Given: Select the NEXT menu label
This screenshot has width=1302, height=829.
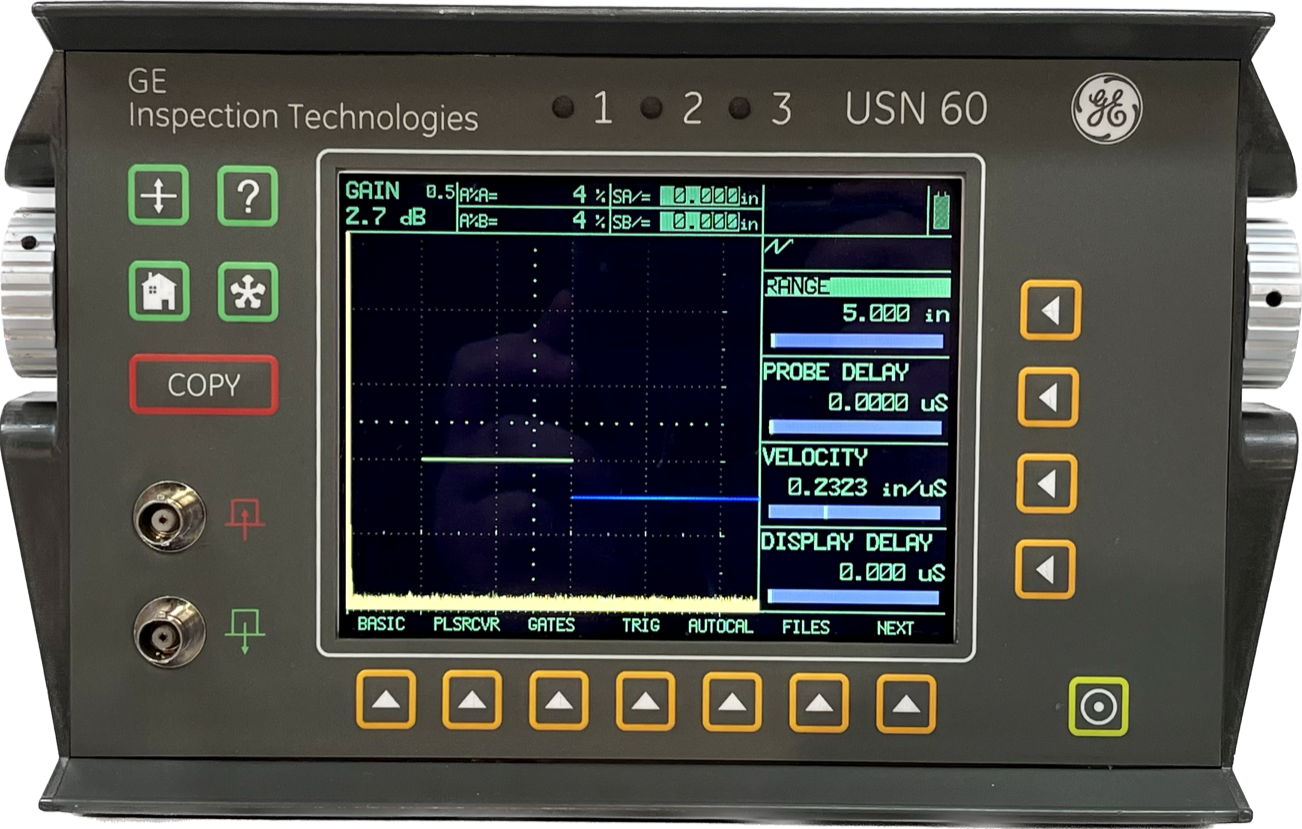Looking at the screenshot, I should click(x=895, y=628).
